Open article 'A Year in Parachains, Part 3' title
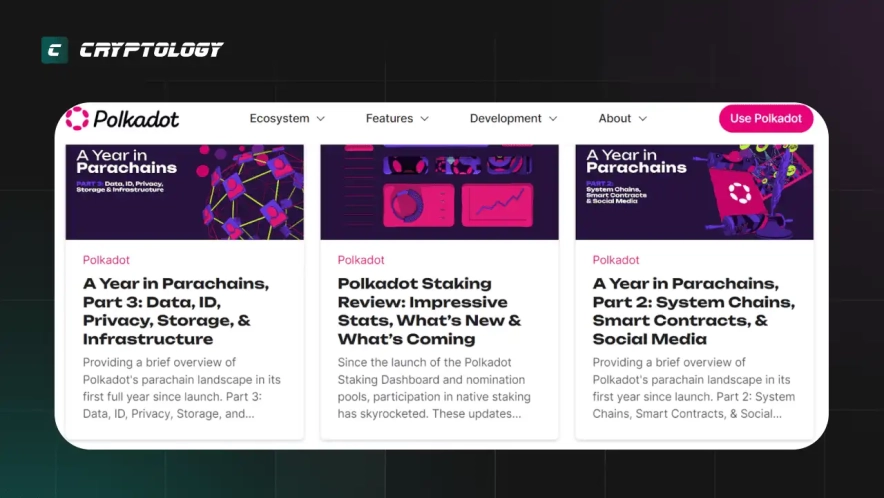The image size is (884, 498). pos(176,311)
